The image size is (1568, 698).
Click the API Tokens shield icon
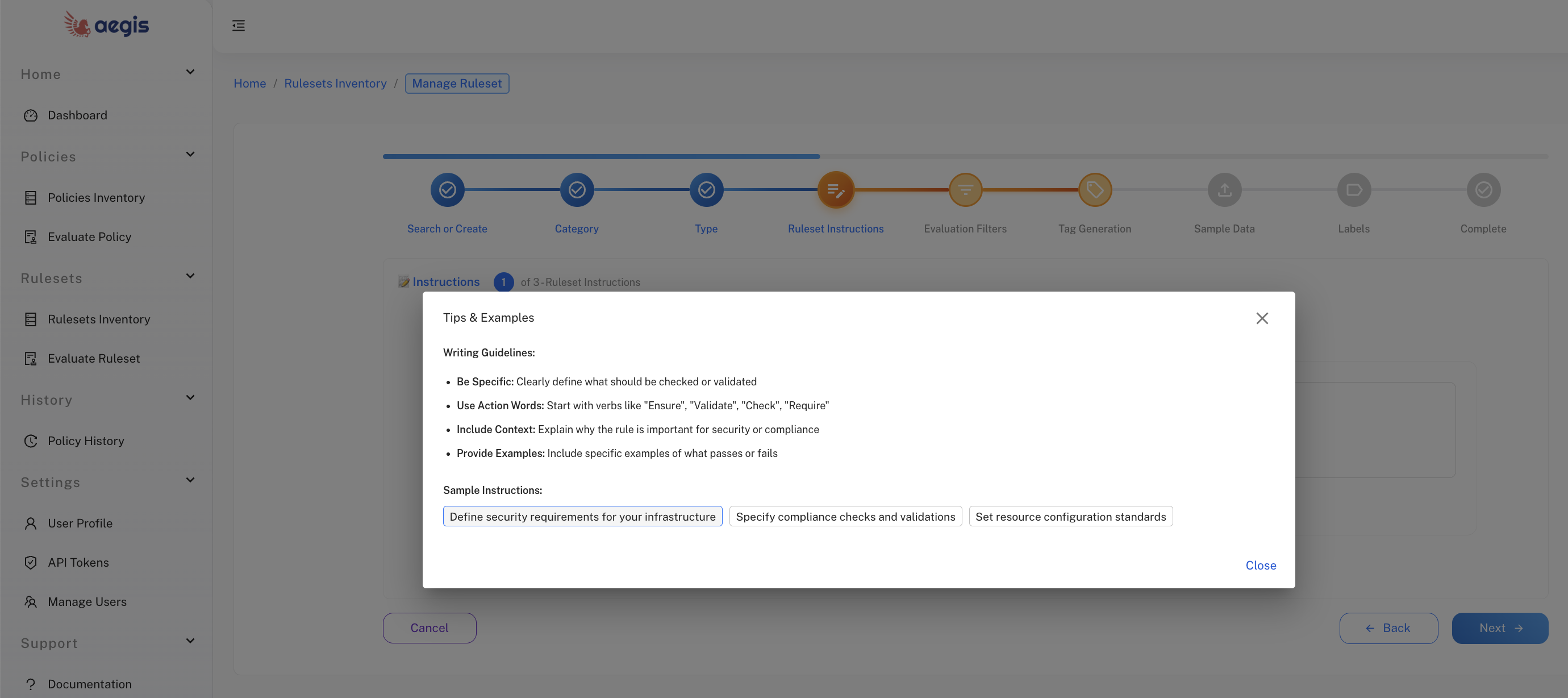point(31,563)
